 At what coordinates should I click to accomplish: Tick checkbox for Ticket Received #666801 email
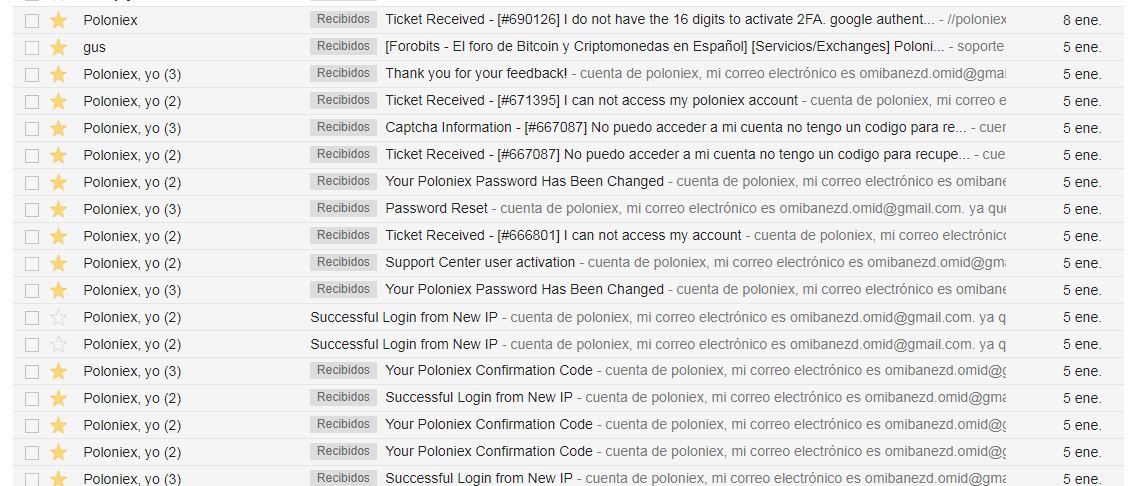pyautogui.click(x=32, y=236)
